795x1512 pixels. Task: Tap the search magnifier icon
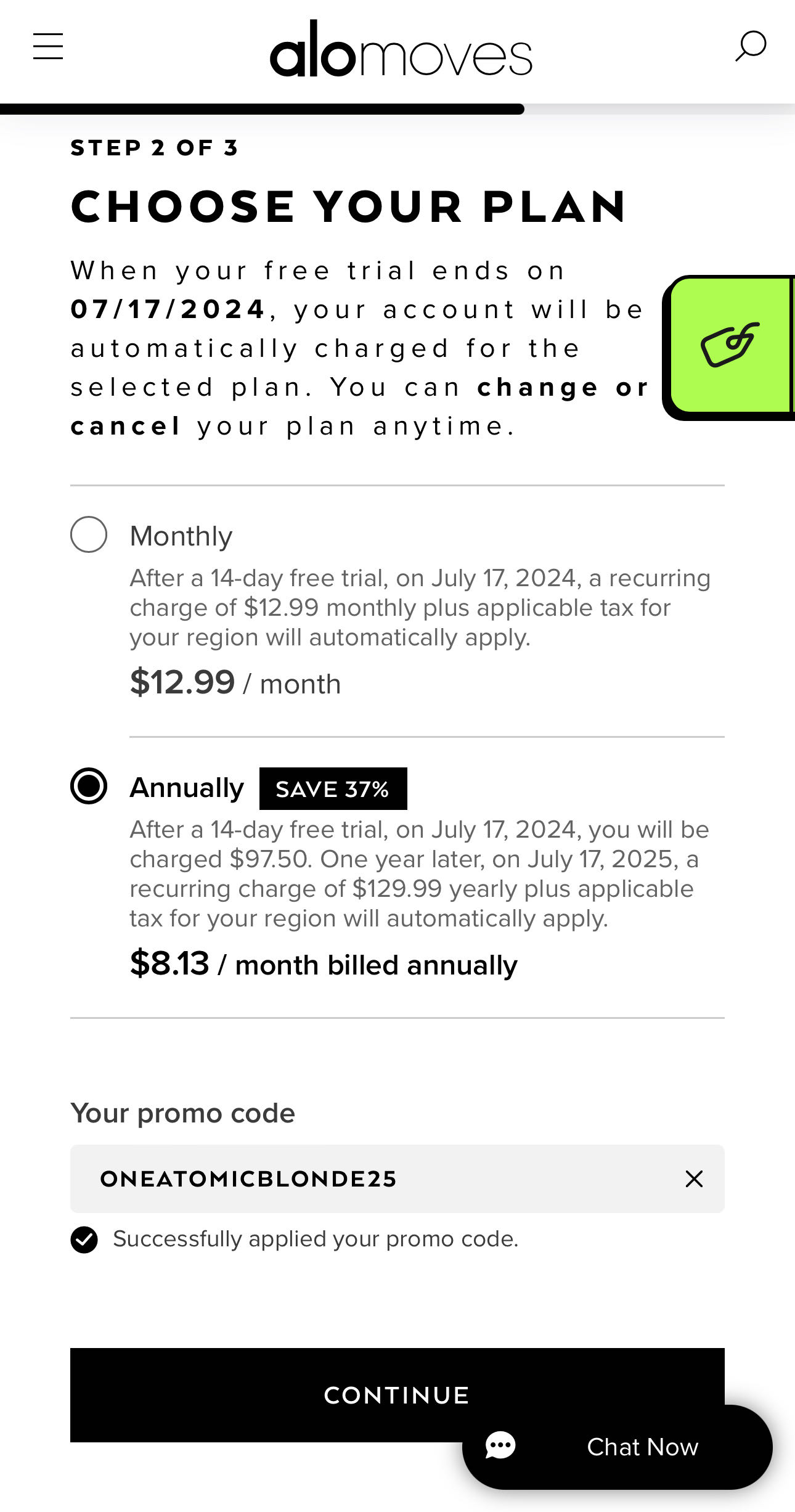point(750,46)
